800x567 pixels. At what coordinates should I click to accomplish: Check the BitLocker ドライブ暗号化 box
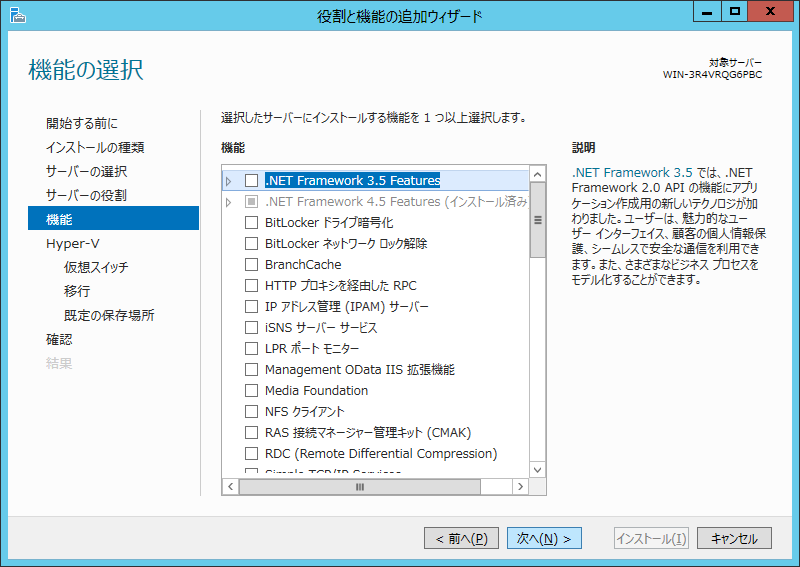(x=251, y=223)
